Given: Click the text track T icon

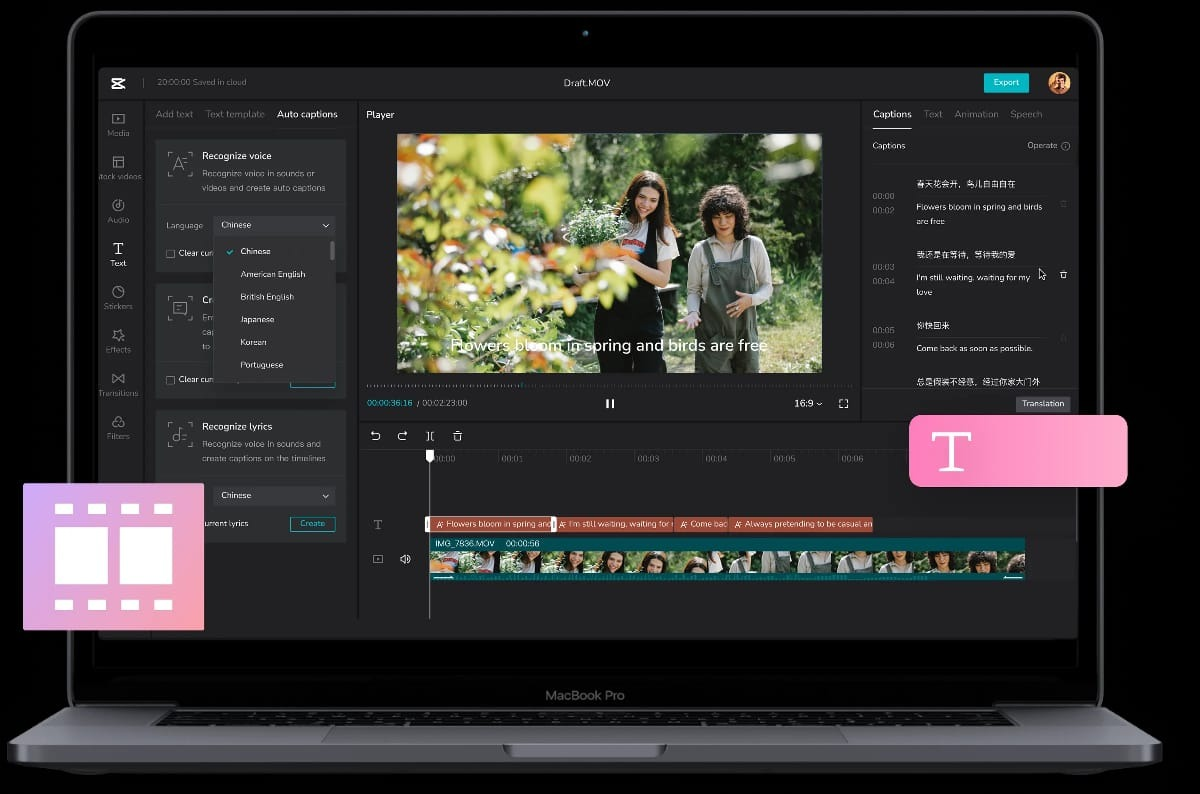Looking at the screenshot, I should coord(378,524).
